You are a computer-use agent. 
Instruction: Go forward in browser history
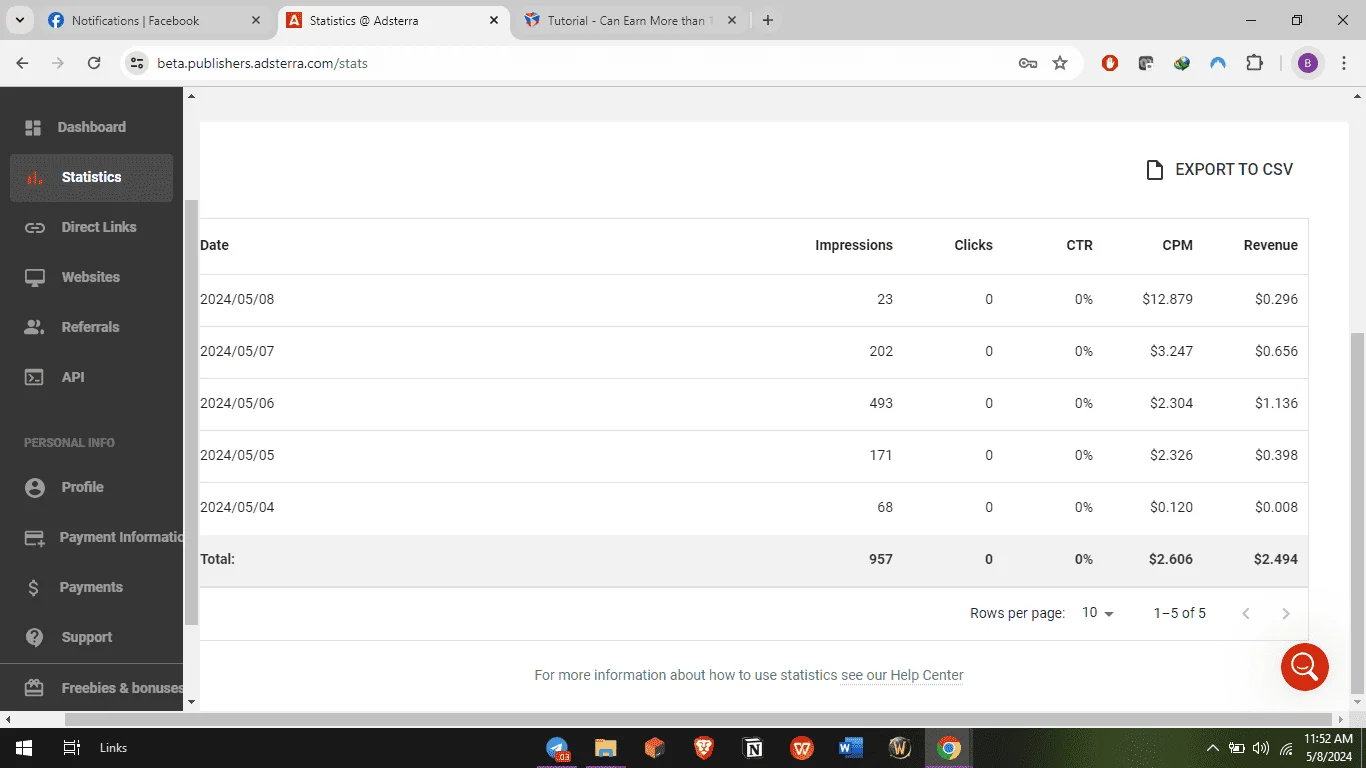click(58, 63)
